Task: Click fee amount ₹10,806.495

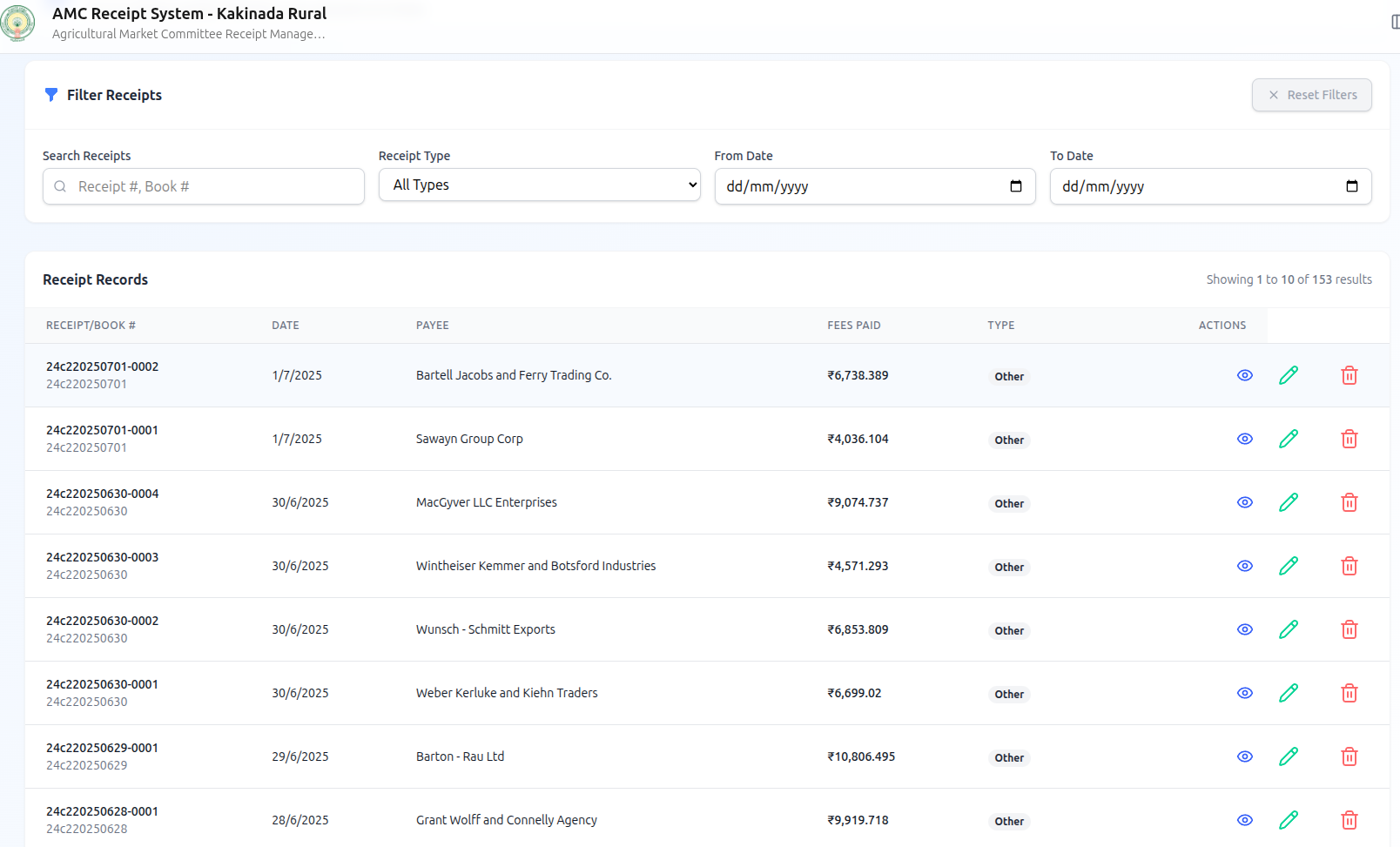Action: coord(861,756)
